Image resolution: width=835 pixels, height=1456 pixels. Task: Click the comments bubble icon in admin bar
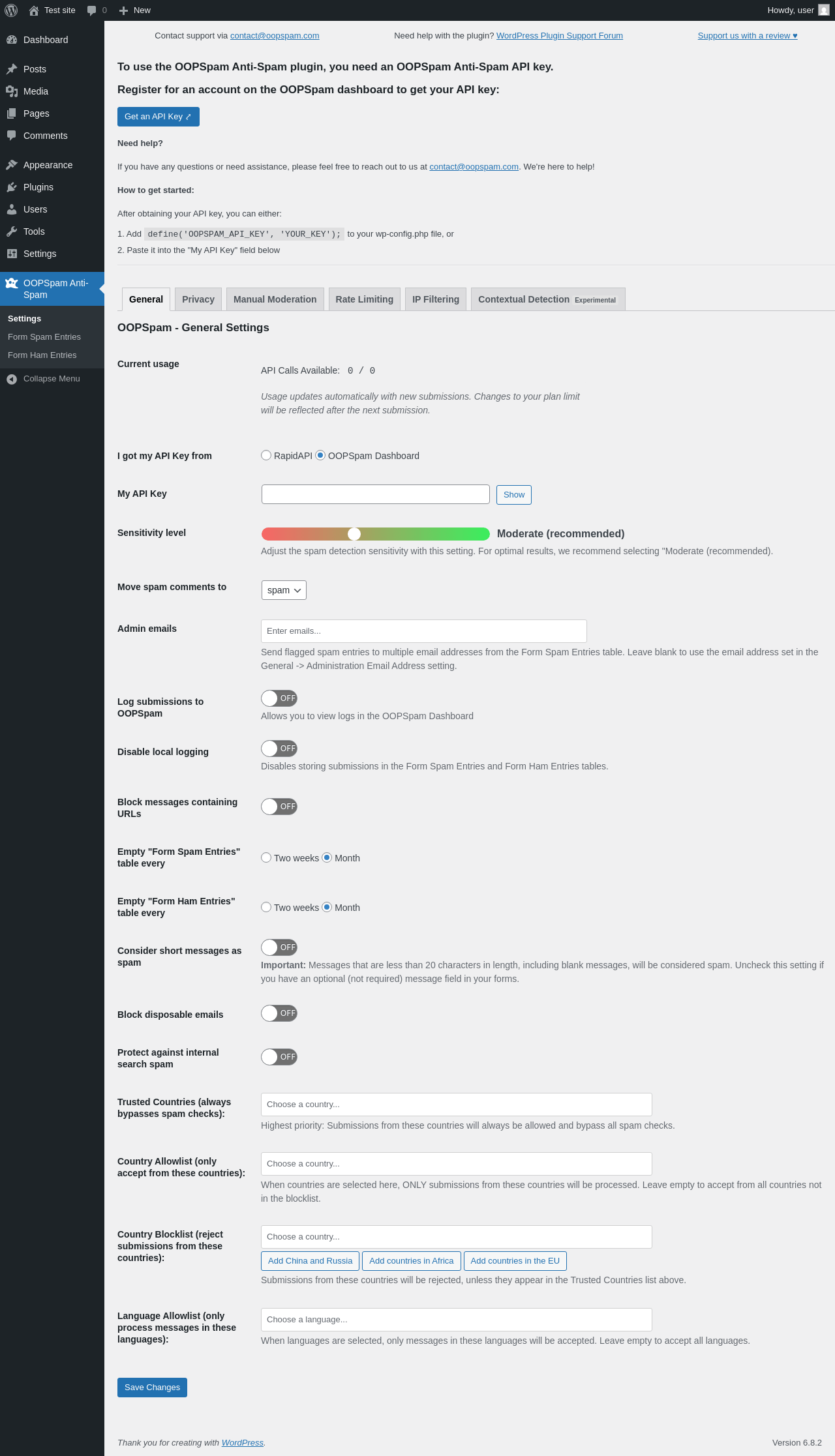(91, 10)
